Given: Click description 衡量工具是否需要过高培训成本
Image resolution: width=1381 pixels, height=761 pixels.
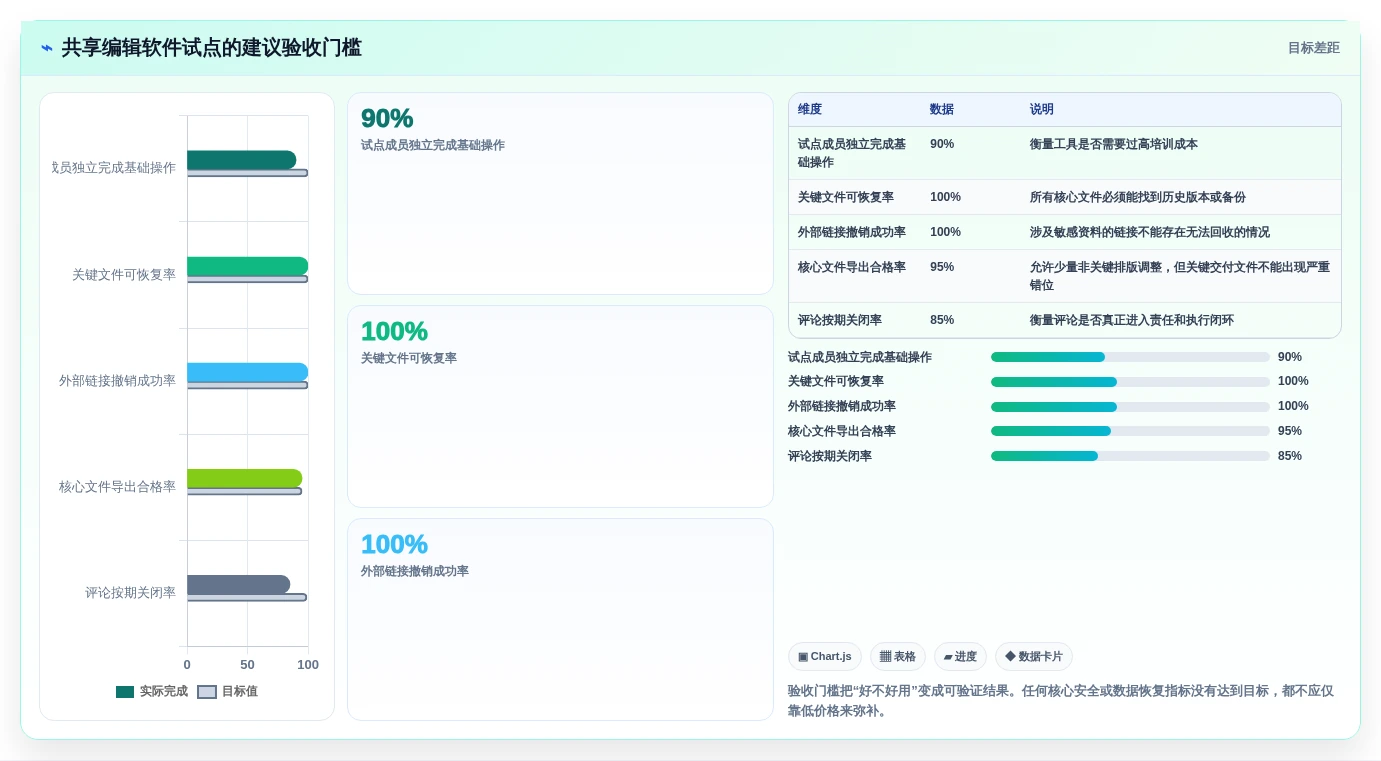Looking at the screenshot, I should (x=1114, y=144).
